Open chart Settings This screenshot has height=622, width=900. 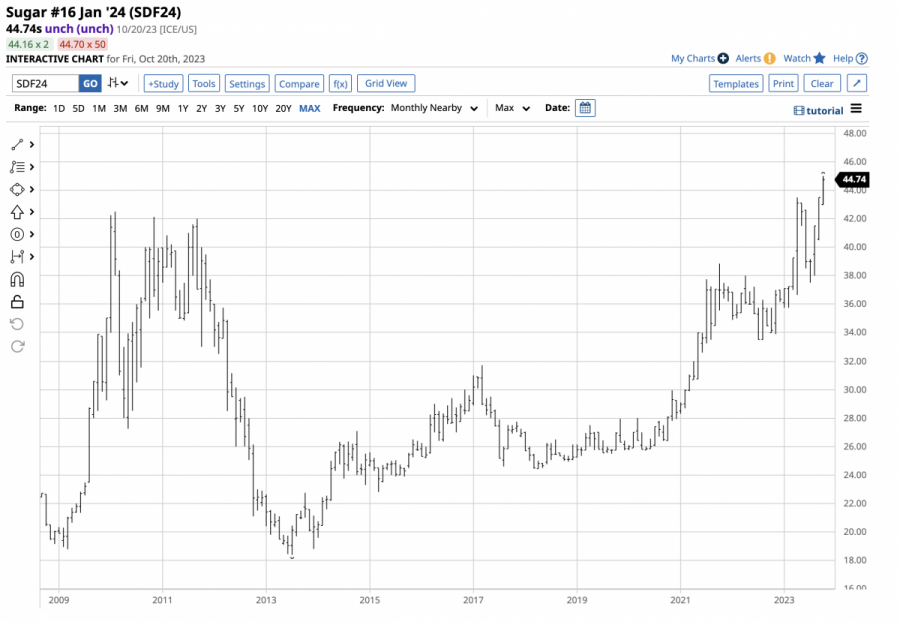(x=247, y=83)
